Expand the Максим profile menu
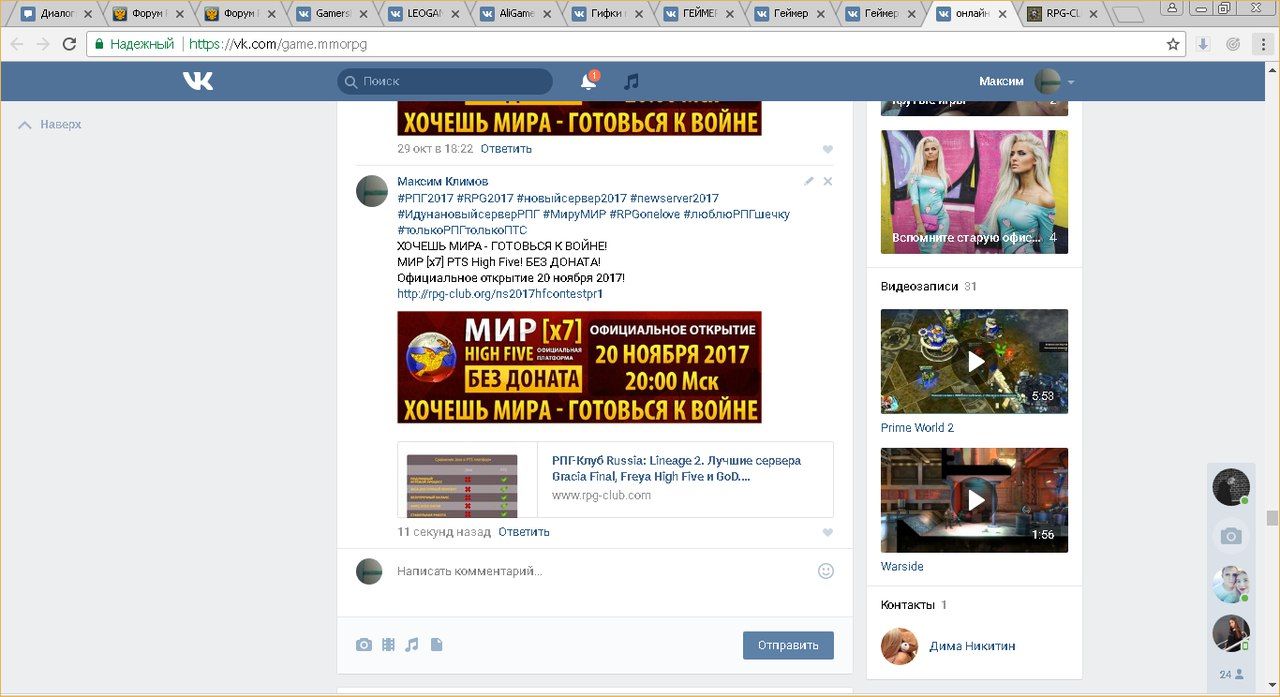The image size is (1280, 697). [x=1070, y=82]
